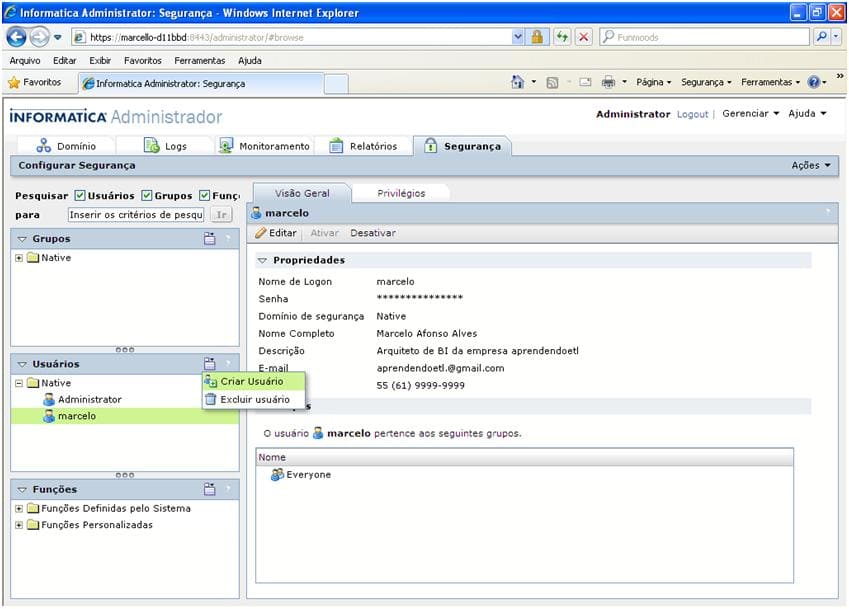Click the Funções panel actions icon
This screenshot has height=609, width=849.
(210, 489)
